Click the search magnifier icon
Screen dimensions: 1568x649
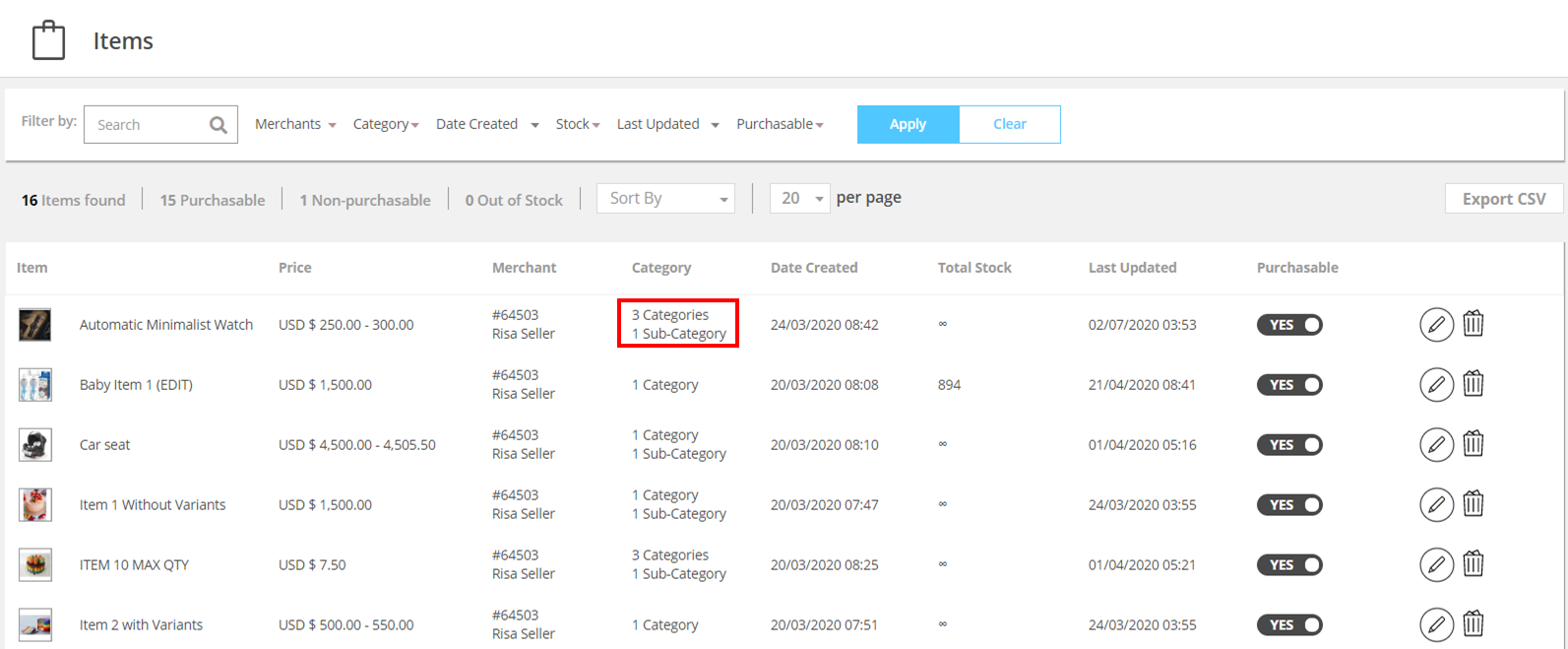219,125
